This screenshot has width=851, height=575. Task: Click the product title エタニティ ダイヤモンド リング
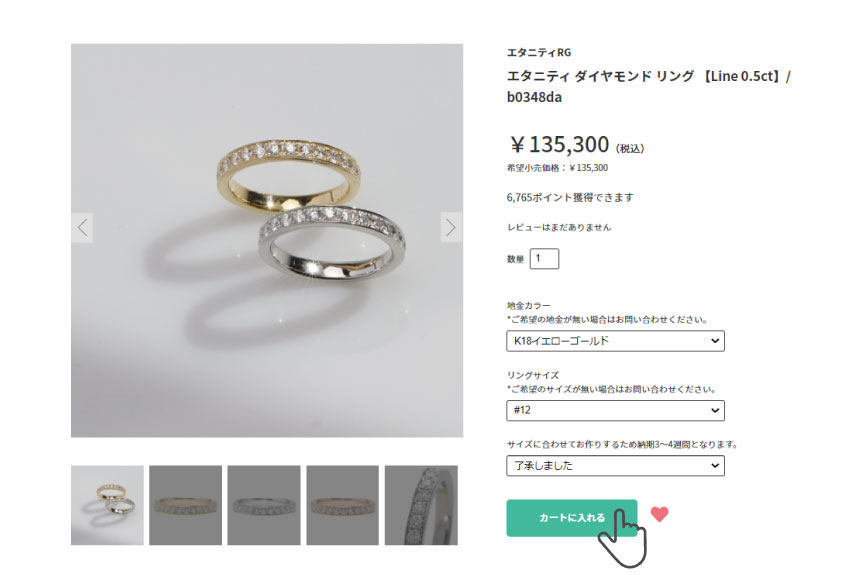click(x=600, y=77)
